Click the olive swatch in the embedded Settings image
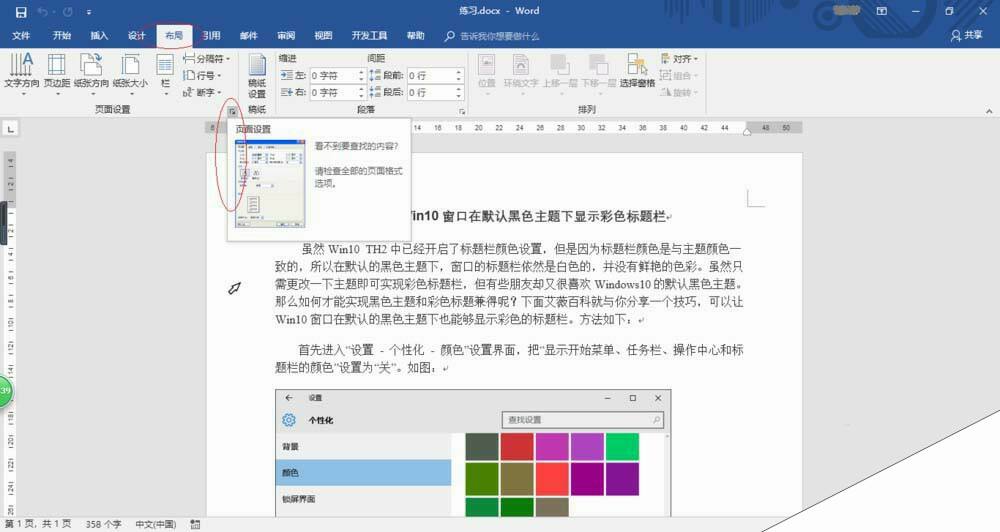The width and height of the screenshot is (1000, 532). click(x=517, y=479)
